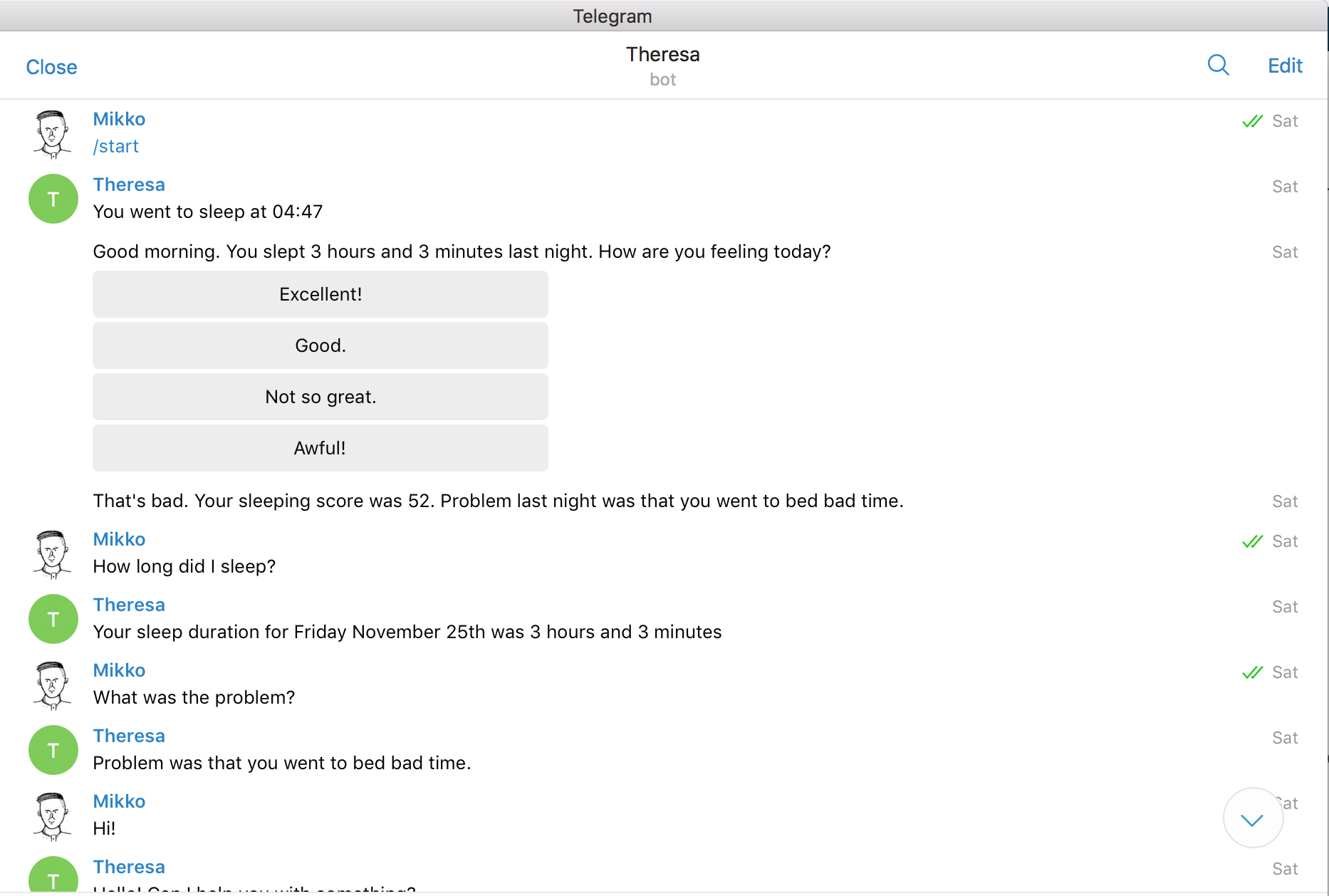Click Mikko's avatar beside 'Hi!' message

(53, 816)
